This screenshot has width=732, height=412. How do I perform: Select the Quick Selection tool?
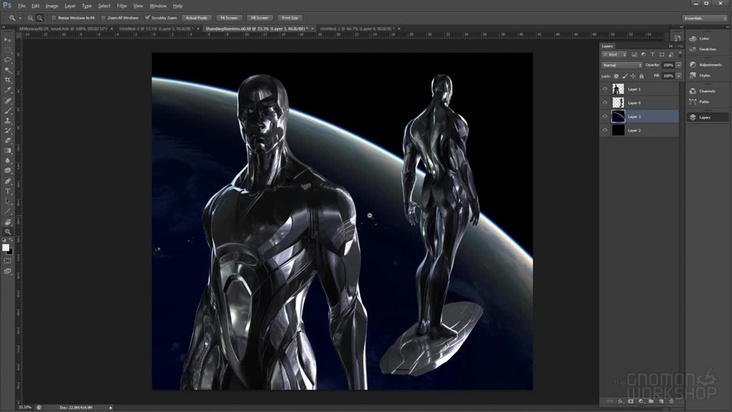point(7,70)
